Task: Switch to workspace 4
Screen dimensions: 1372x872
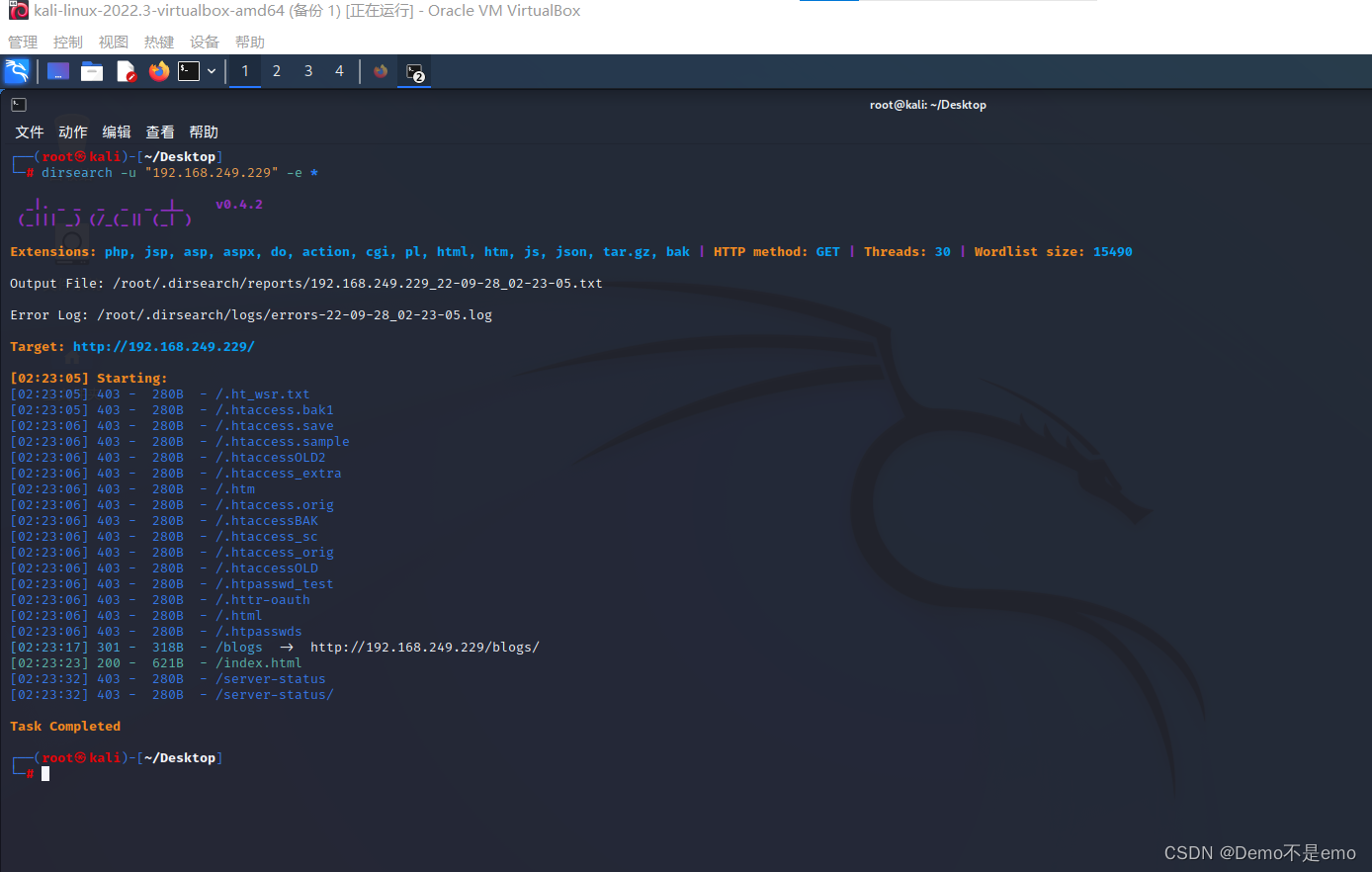Action: click(x=339, y=71)
